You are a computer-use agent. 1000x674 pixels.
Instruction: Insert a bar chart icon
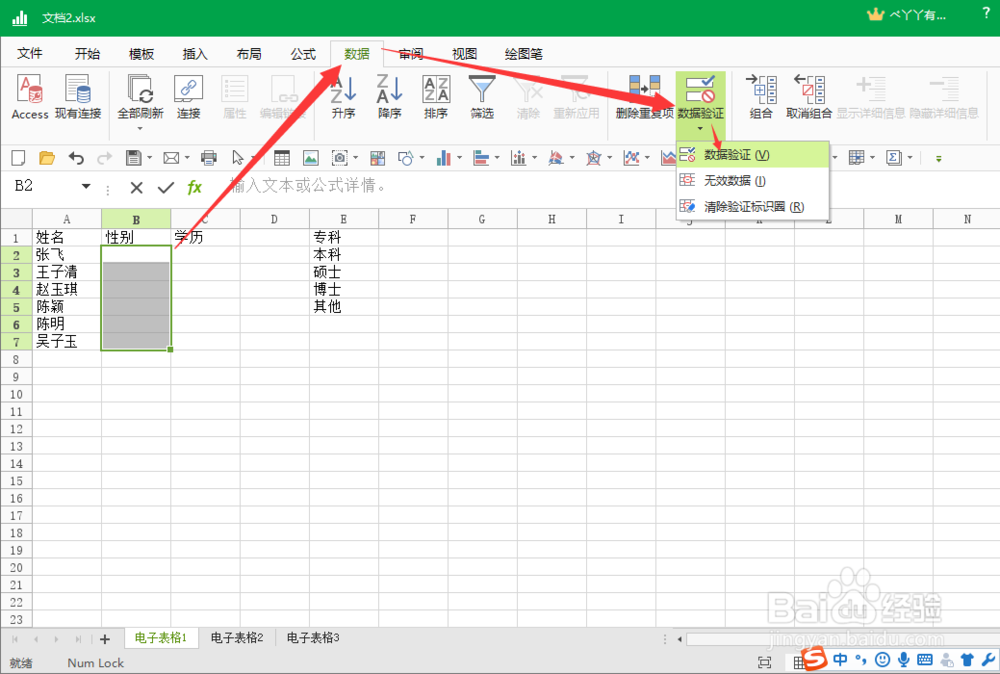pos(481,158)
